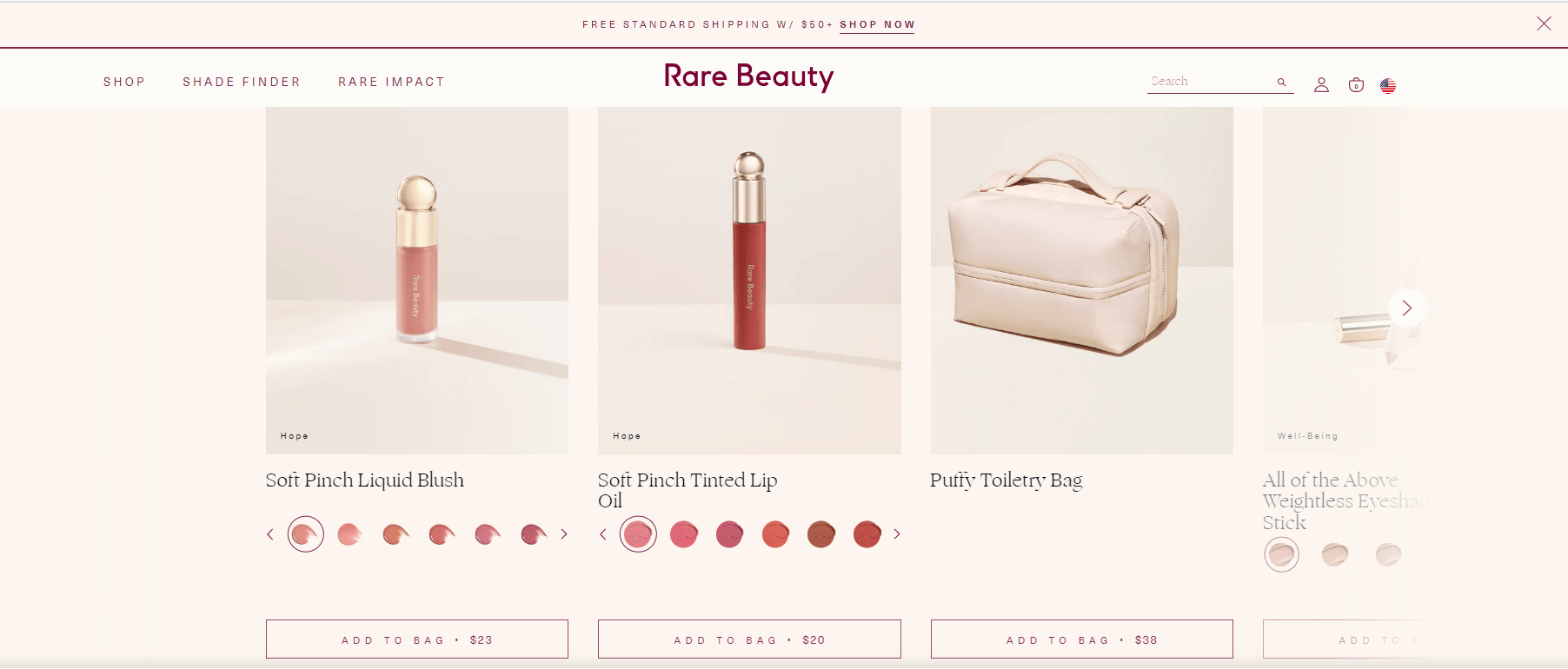The height and width of the screenshot is (669, 1568).
Task: Select the third Liquid Blush shade swatch
Action: point(396,534)
